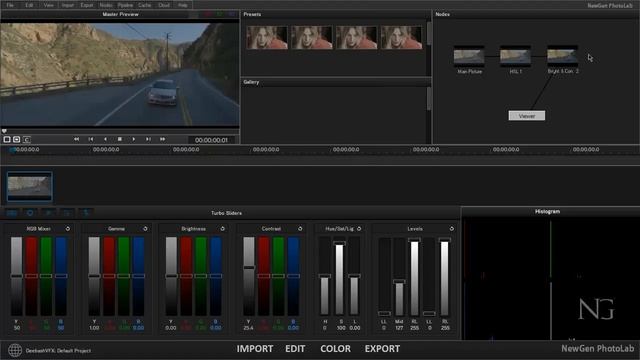Click the fast forward button
The width and height of the screenshot is (640, 360).
(x=162, y=139)
